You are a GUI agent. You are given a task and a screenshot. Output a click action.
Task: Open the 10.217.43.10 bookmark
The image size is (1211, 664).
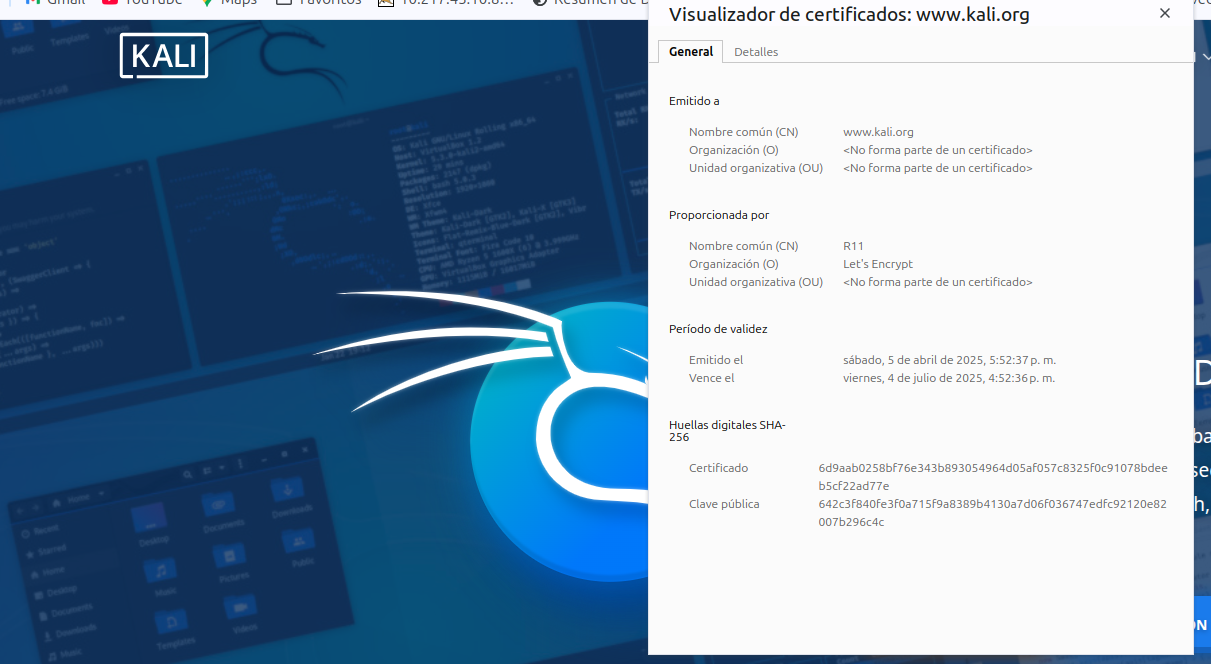point(447,3)
